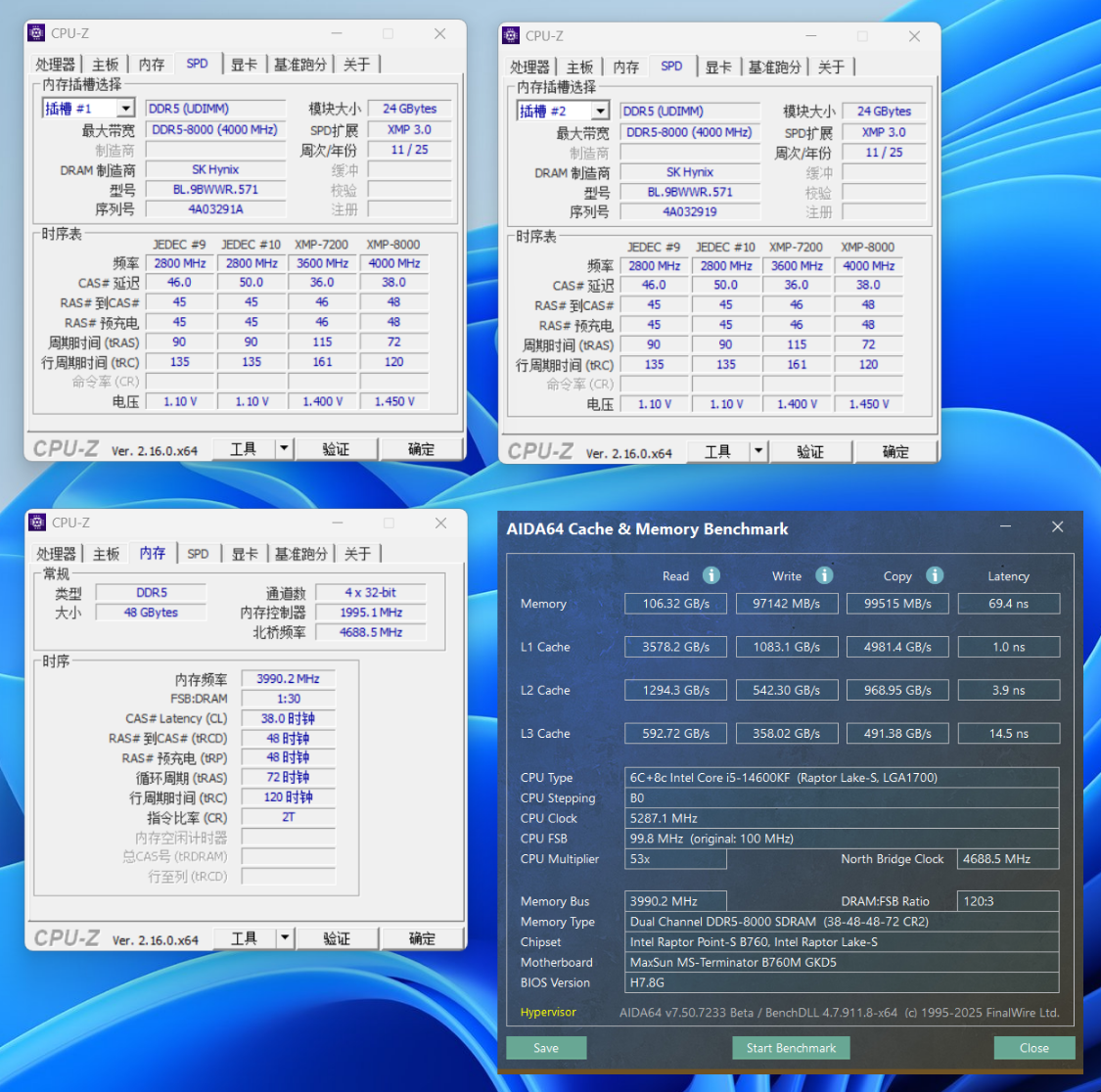Click the Memory Type field in AIDA64

[x=842, y=922]
